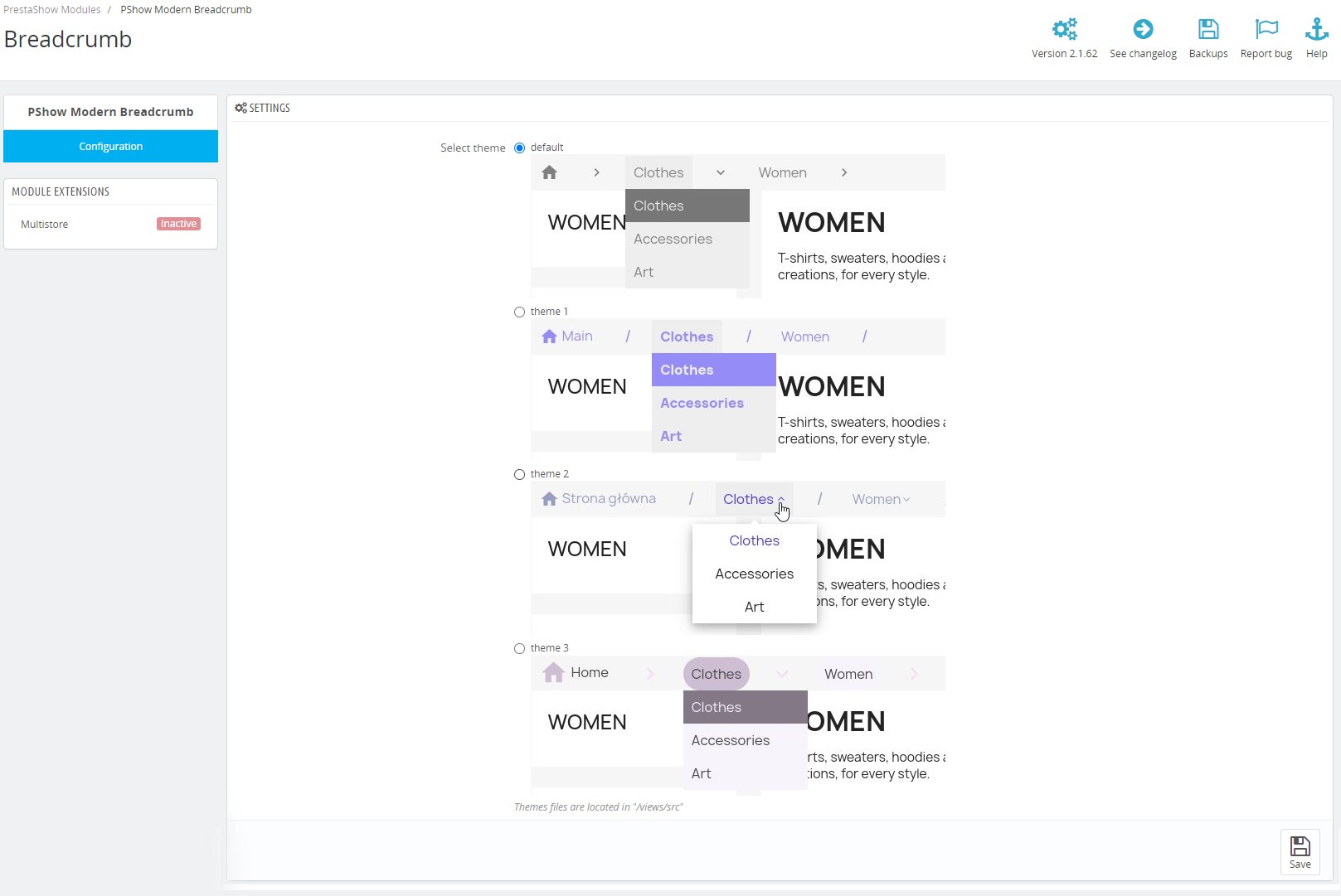Expand Women dropdown in theme 2 preview

click(x=906, y=499)
